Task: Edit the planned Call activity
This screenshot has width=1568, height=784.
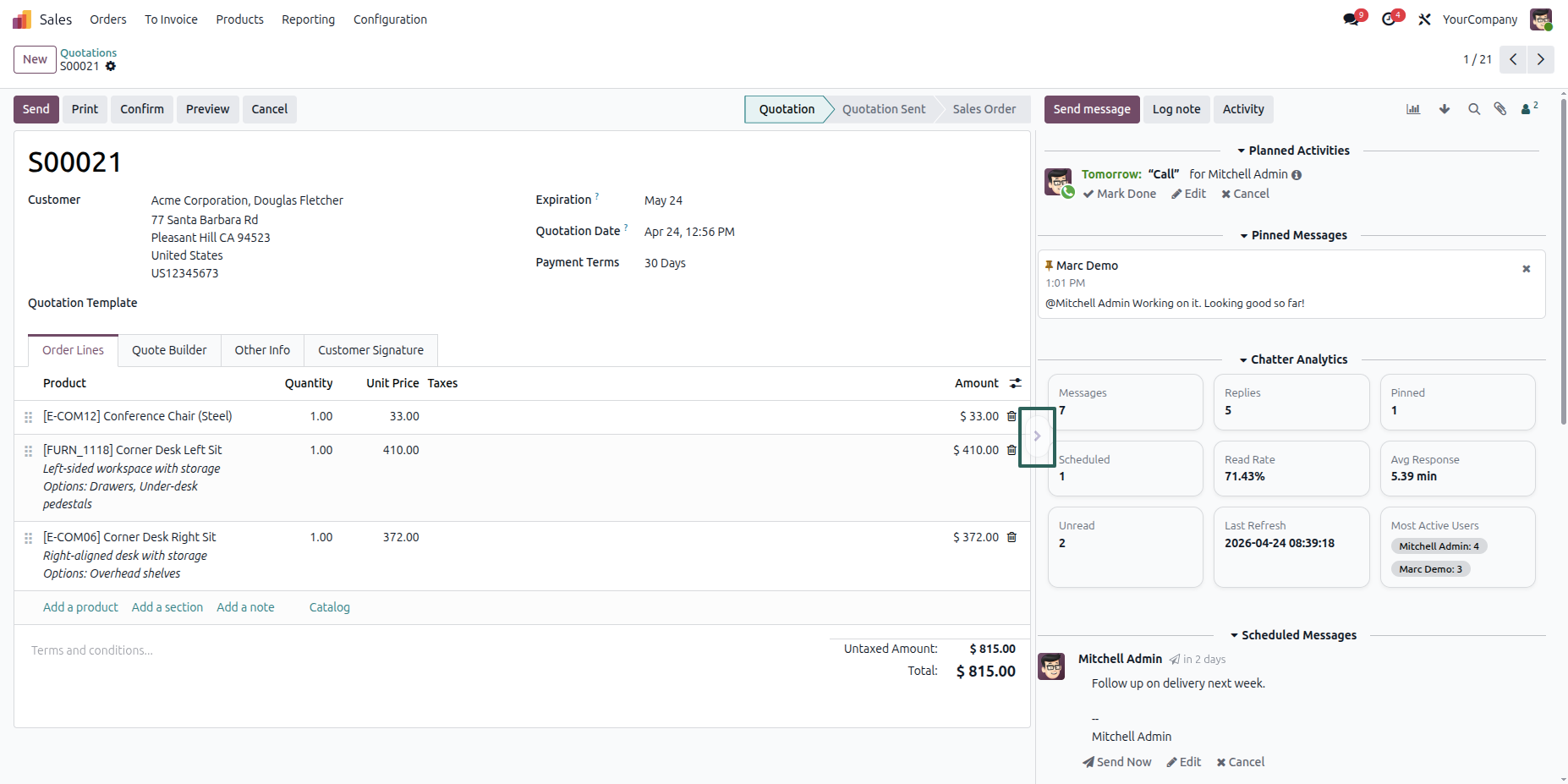Action: (x=1189, y=194)
